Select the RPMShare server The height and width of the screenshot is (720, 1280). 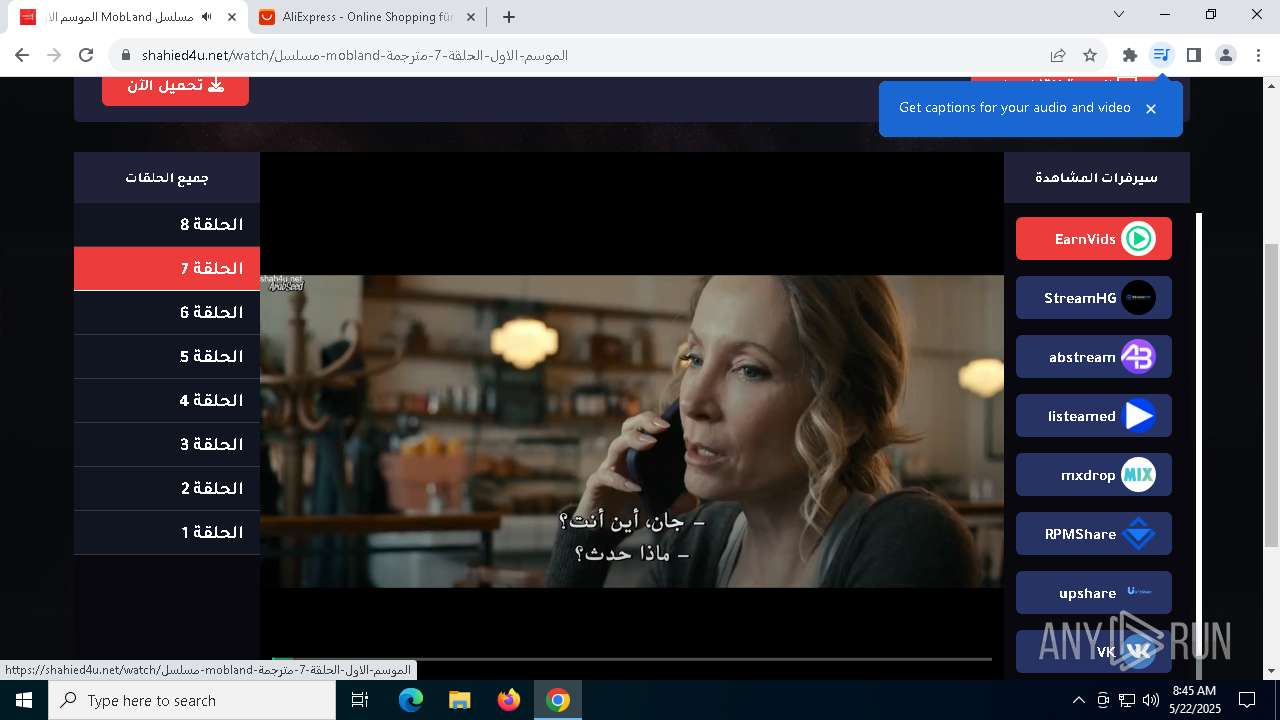coord(1093,534)
